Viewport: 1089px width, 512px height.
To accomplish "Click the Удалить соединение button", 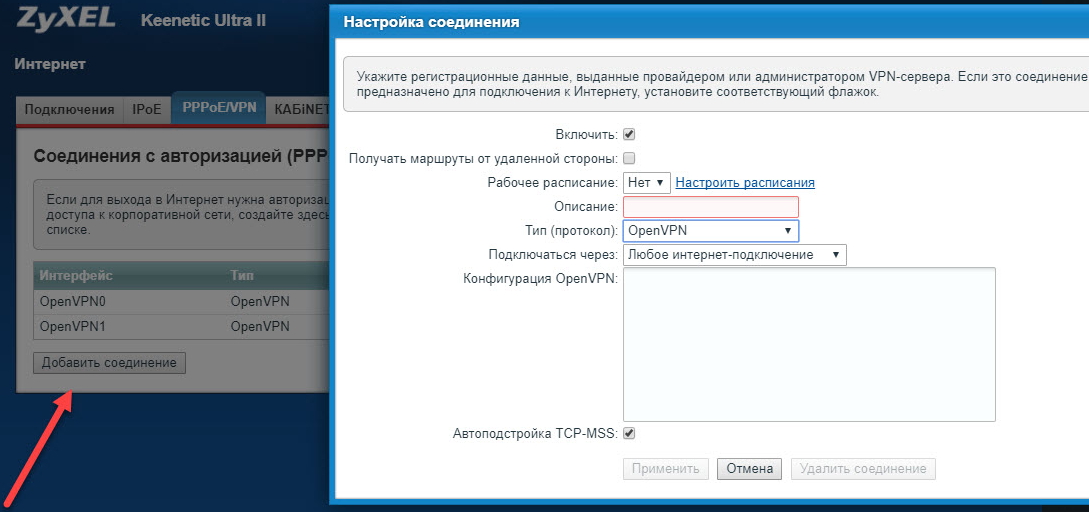I will (863, 469).
